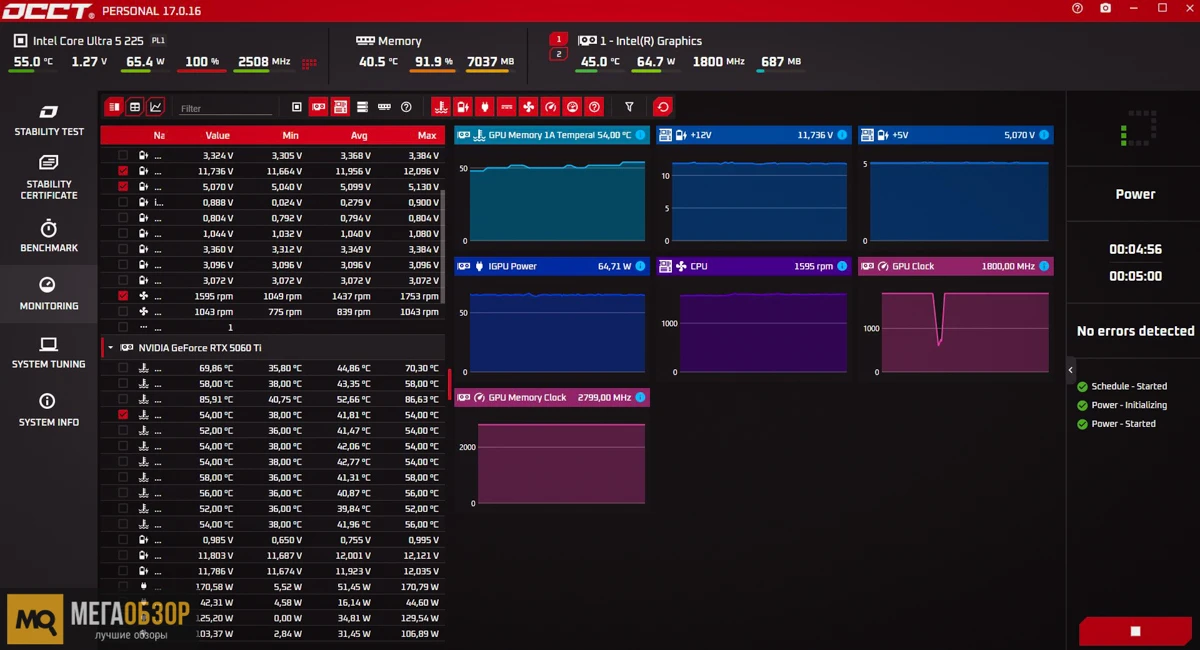Switch to table-and-graphs split view
The width and height of the screenshot is (1200, 650).
click(114, 107)
